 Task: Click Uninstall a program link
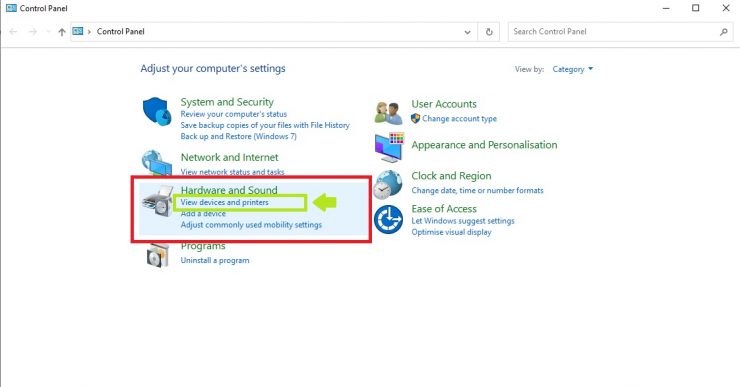(215, 260)
